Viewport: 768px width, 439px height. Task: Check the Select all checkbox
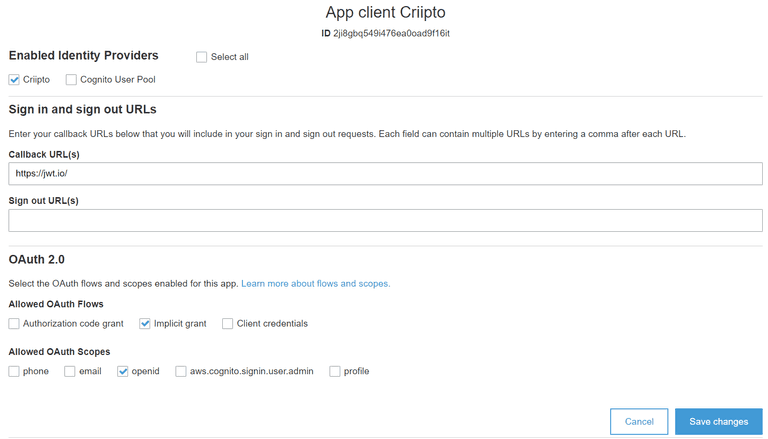(x=201, y=57)
